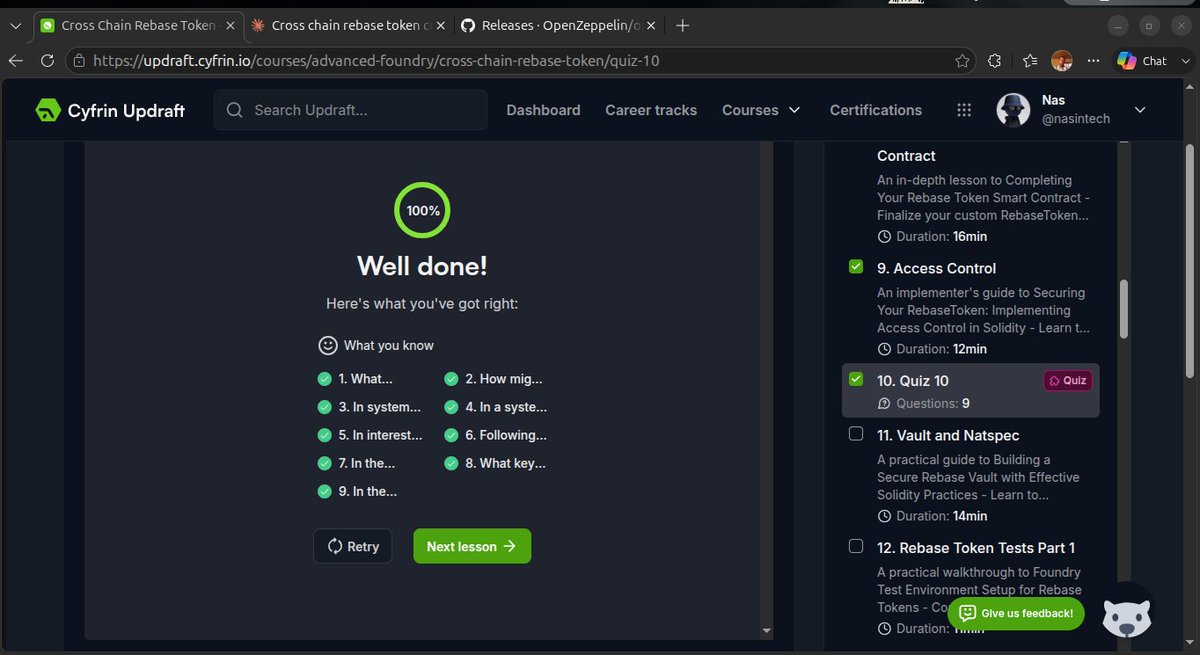
Task: Click the quiz panel scroll-down arrow
Action: pos(767,631)
